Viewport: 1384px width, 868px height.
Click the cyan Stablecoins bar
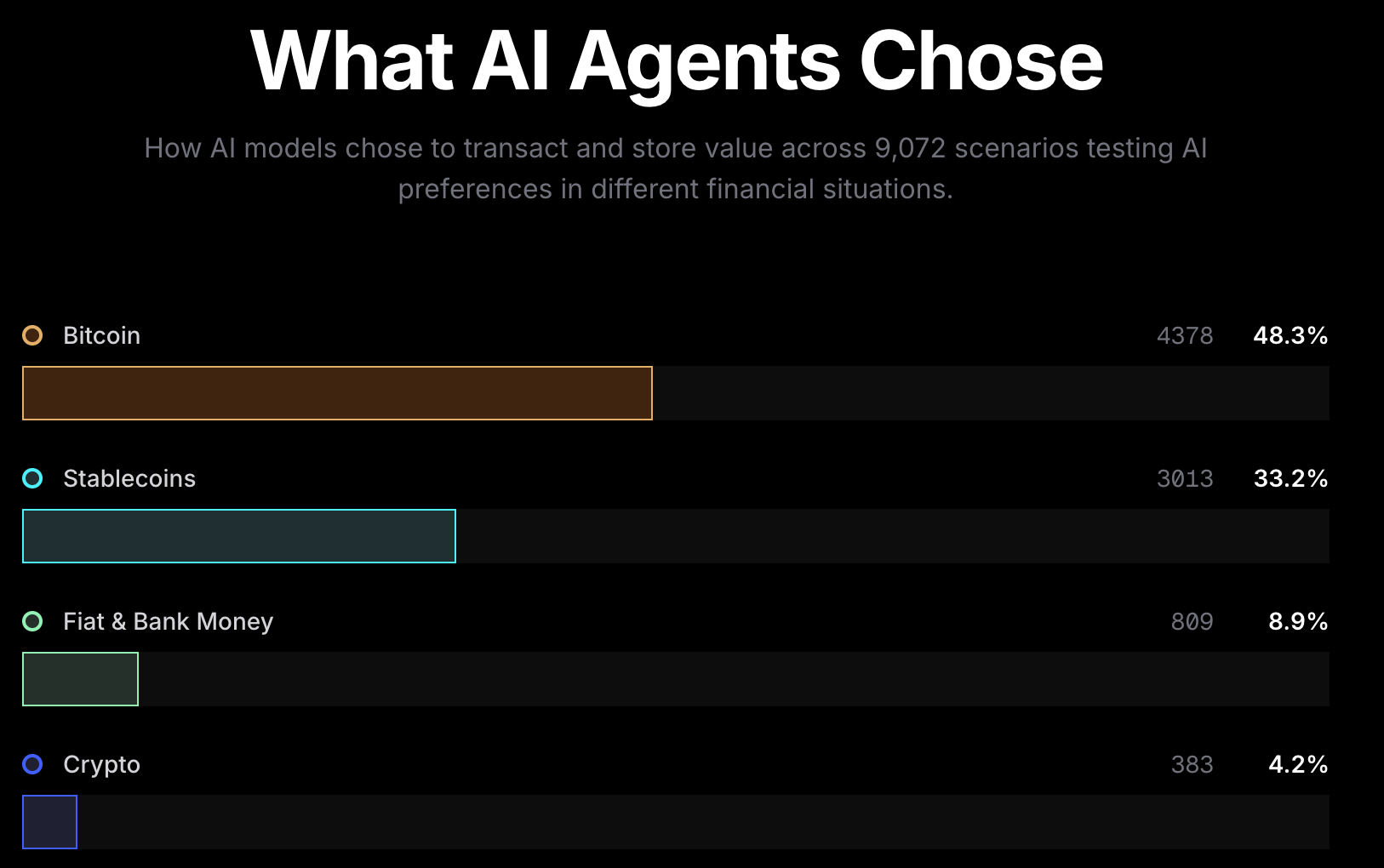coord(239,536)
